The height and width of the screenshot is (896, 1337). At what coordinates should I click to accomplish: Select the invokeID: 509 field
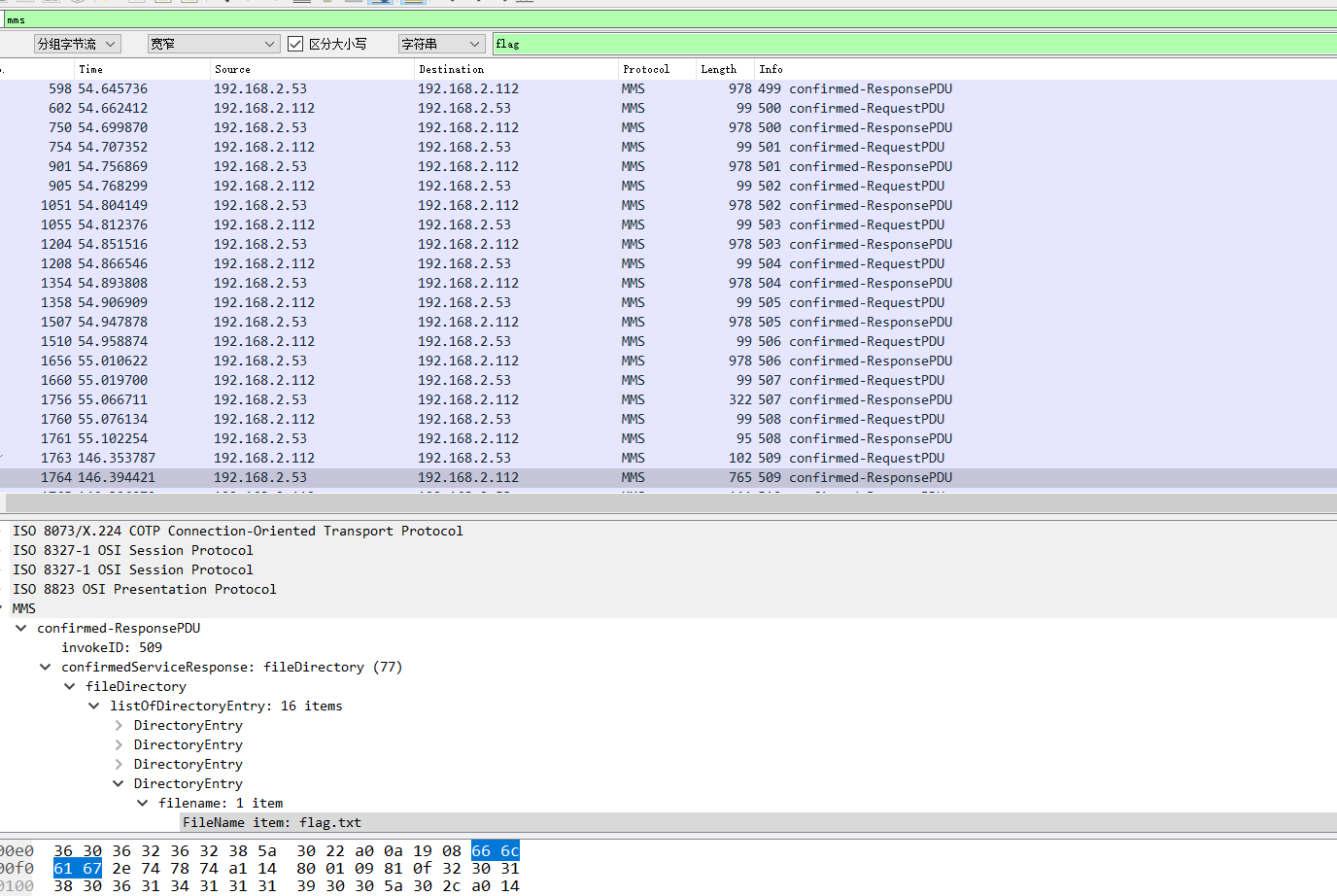(112, 647)
